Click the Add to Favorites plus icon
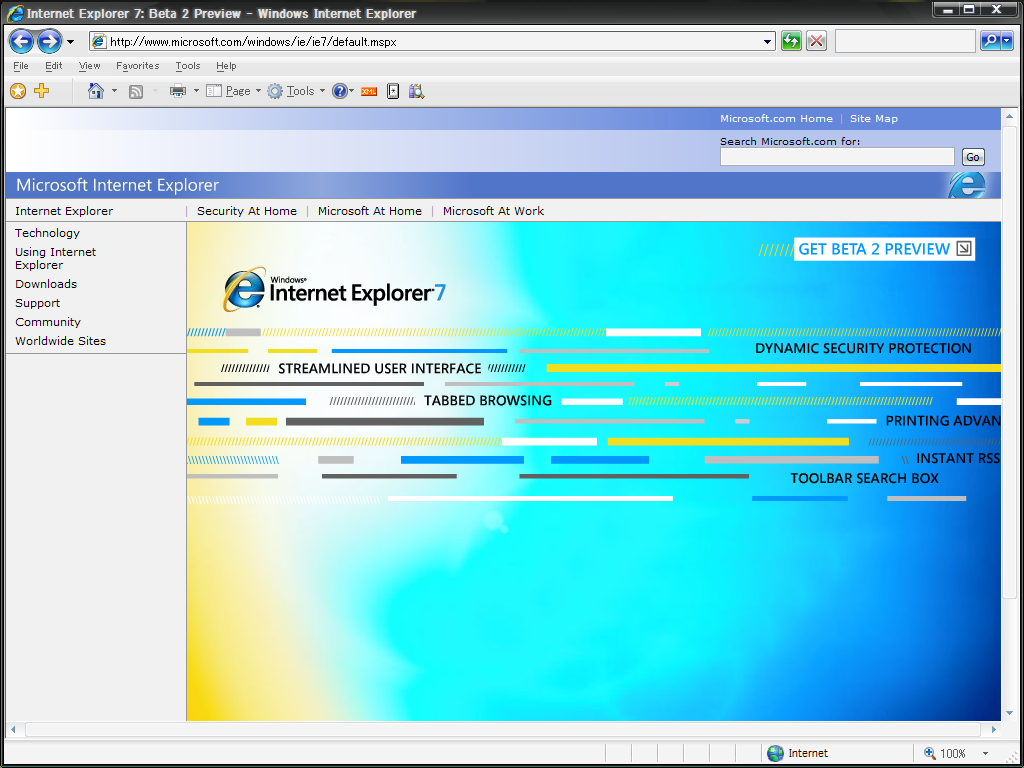1024x768 pixels. [x=41, y=91]
